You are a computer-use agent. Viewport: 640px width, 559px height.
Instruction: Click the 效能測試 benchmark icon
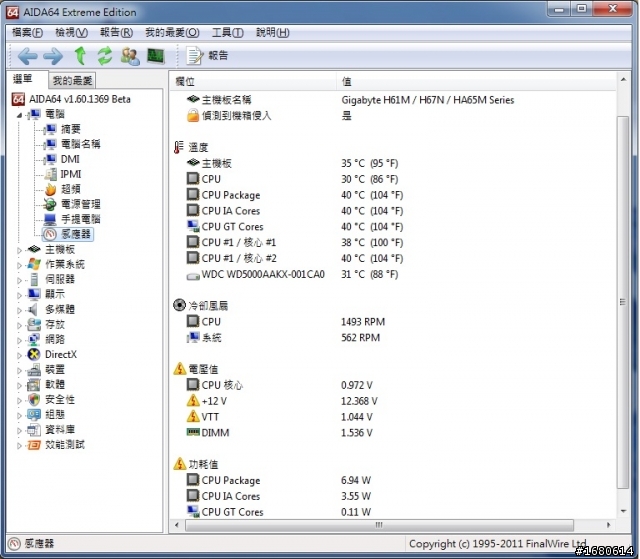(34, 445)
